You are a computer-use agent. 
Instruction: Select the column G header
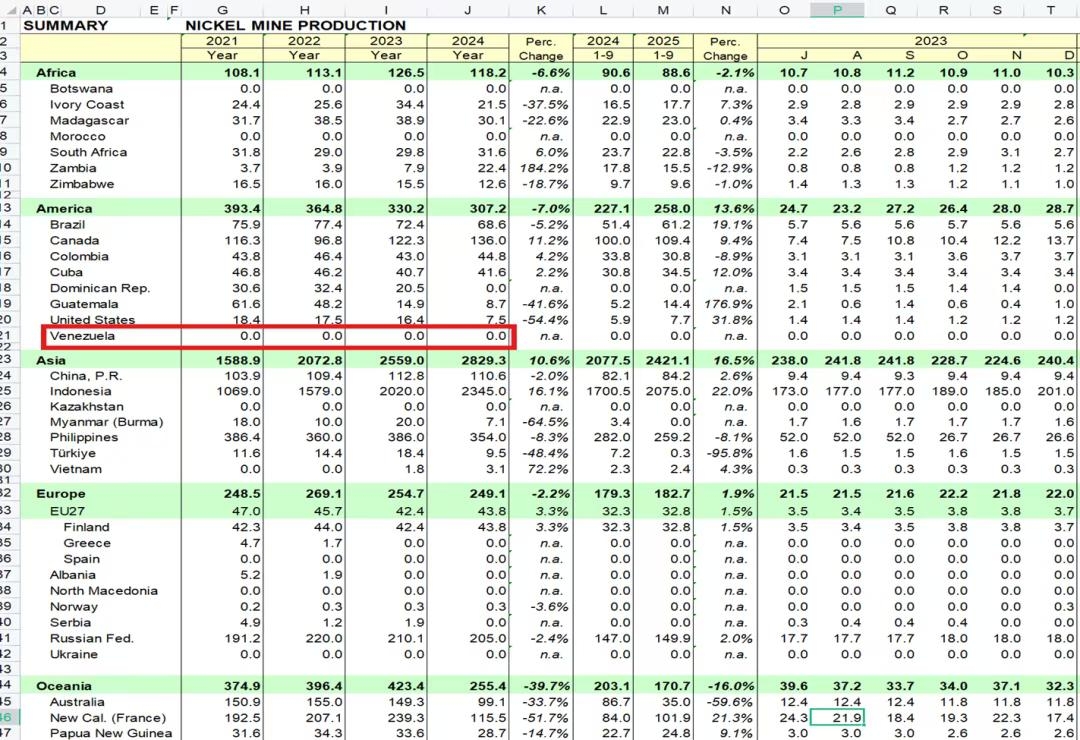point(221,9)
